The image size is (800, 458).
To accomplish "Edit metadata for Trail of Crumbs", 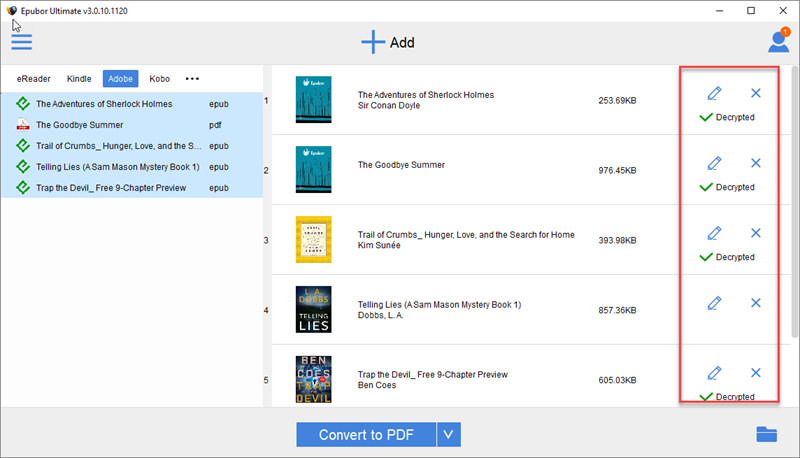I will pos(714,233).
